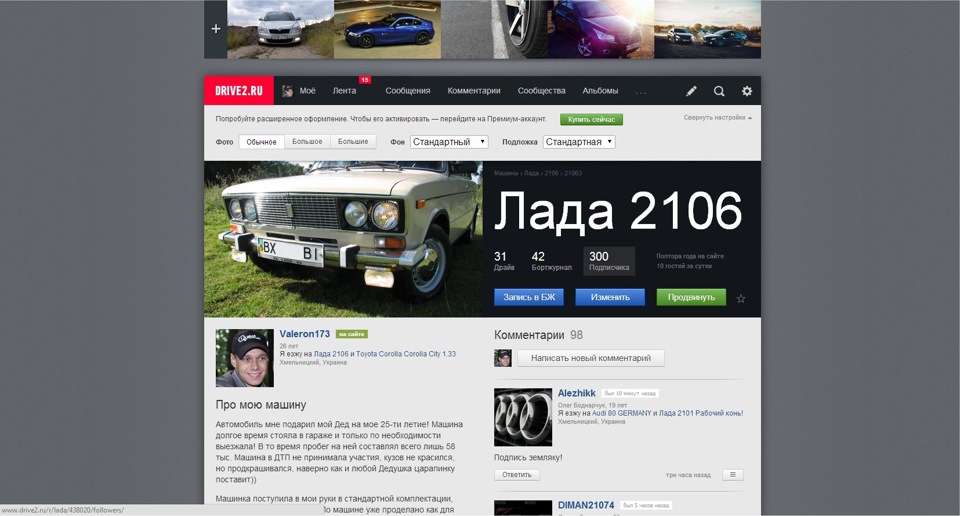Click Ответить under Alezhikk comment
The width and height of the screenshot is (960, 516).
tap(517, 475)
